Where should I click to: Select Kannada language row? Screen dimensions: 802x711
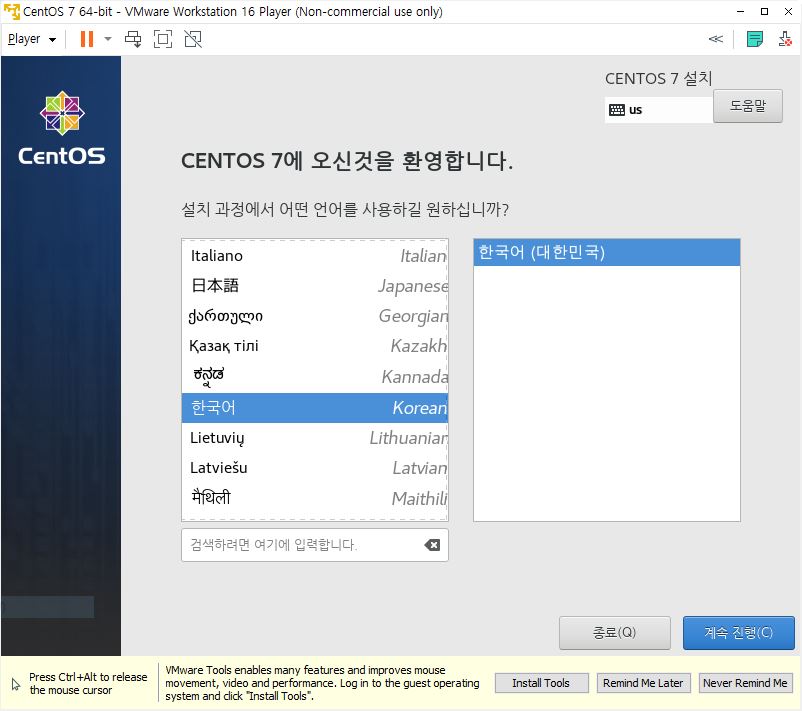point(315,377)
